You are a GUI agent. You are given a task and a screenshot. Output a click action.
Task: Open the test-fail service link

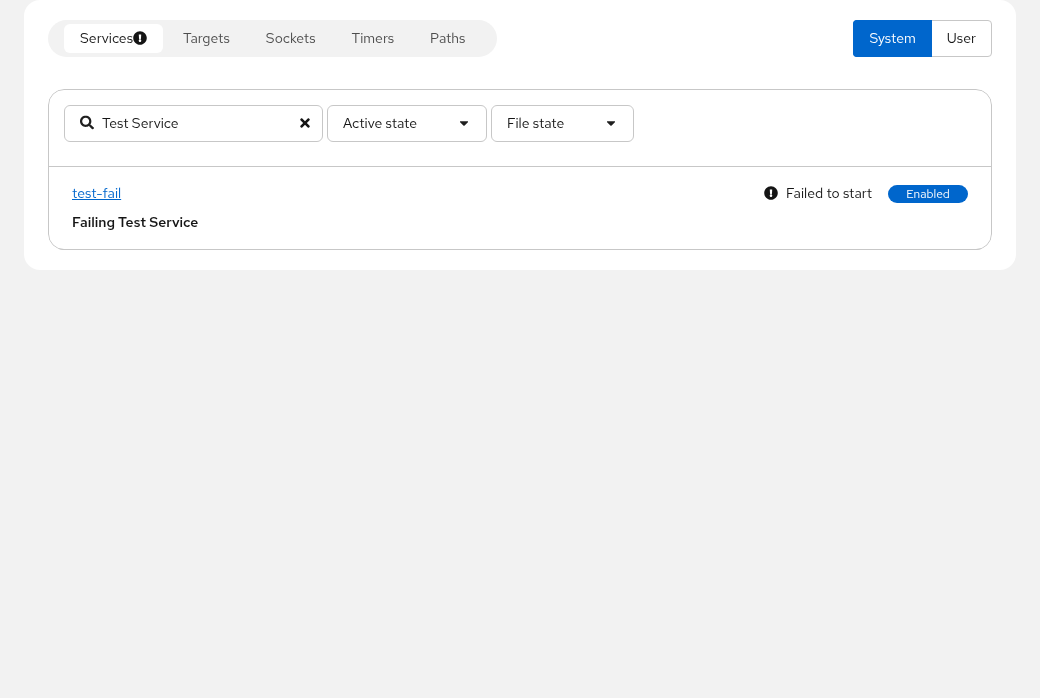(97, 193)
